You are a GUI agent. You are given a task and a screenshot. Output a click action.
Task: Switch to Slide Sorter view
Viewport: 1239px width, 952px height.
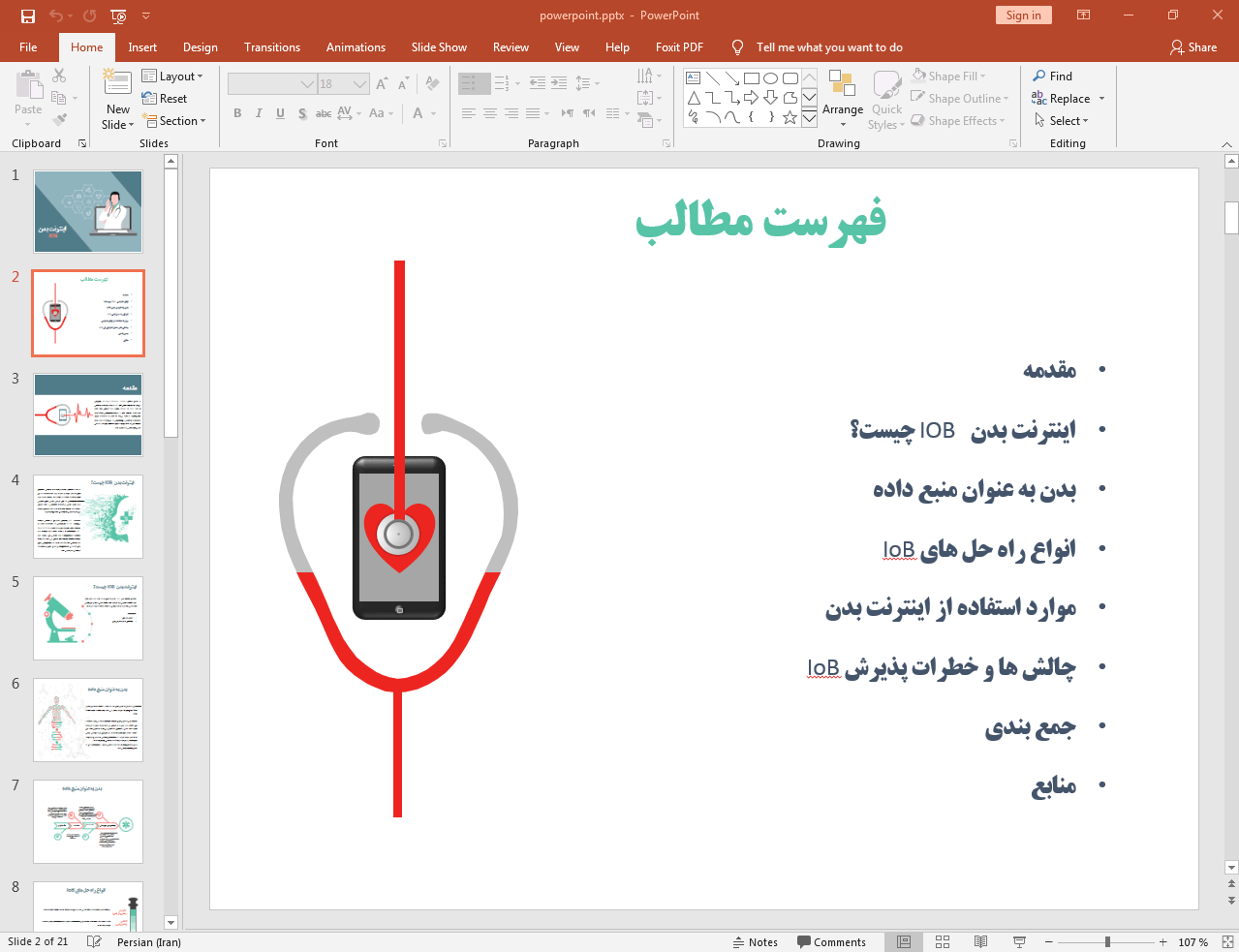click(942, 942)
